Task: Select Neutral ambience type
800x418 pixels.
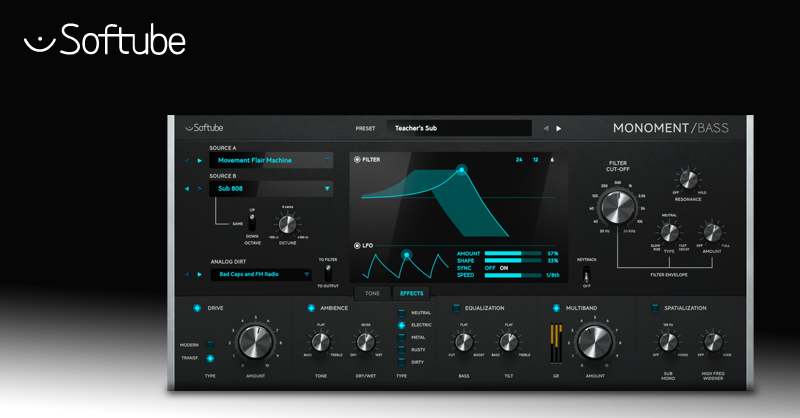Action: coord(402,313)
